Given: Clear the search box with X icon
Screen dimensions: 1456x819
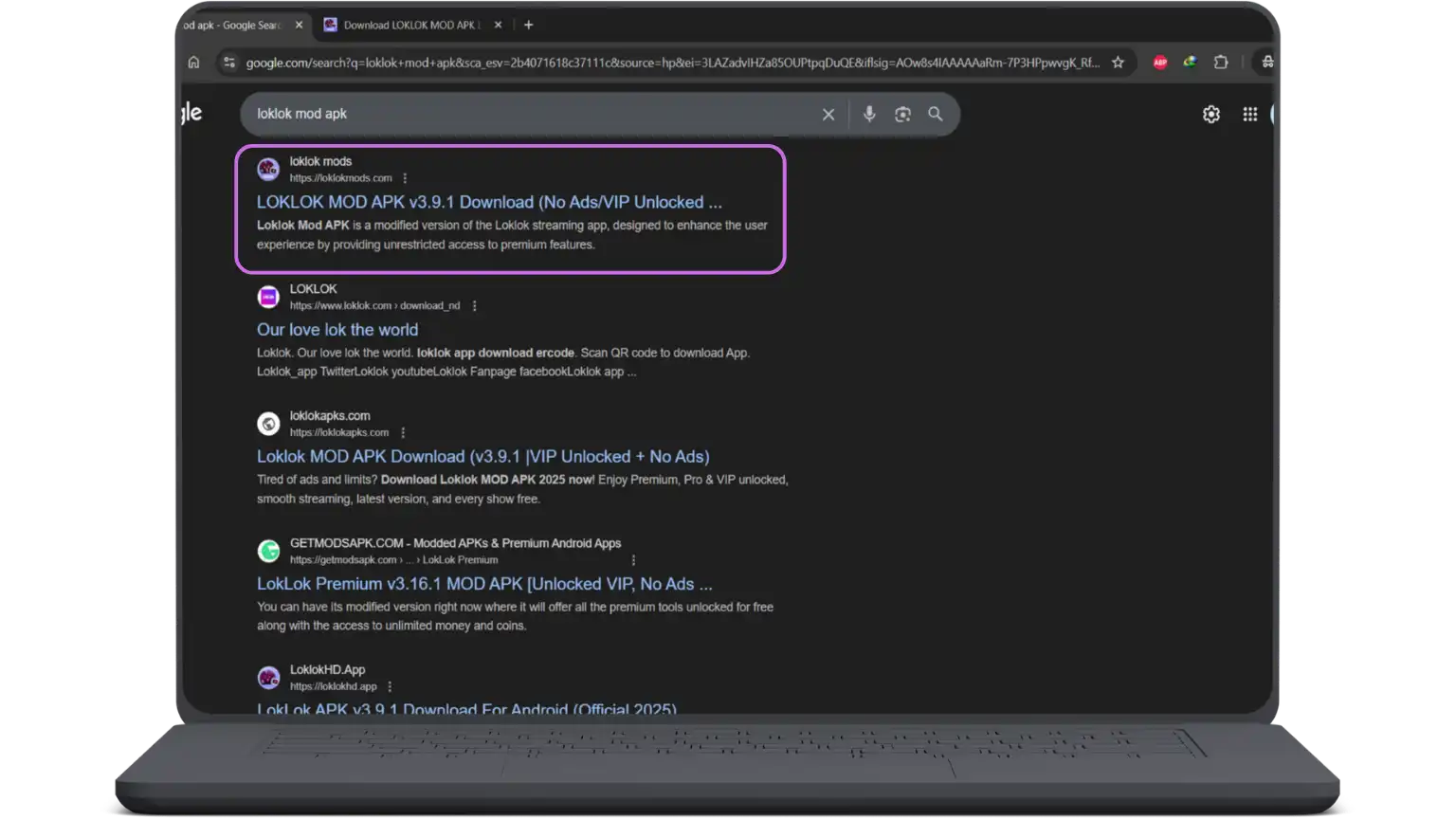Looking at the screenshot, I should pyautogui.click(x=828, y=115).
